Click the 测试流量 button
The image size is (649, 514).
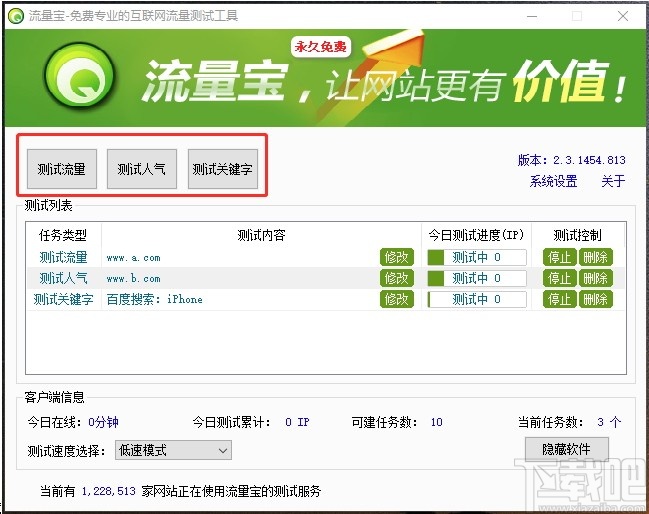point(62,169)
